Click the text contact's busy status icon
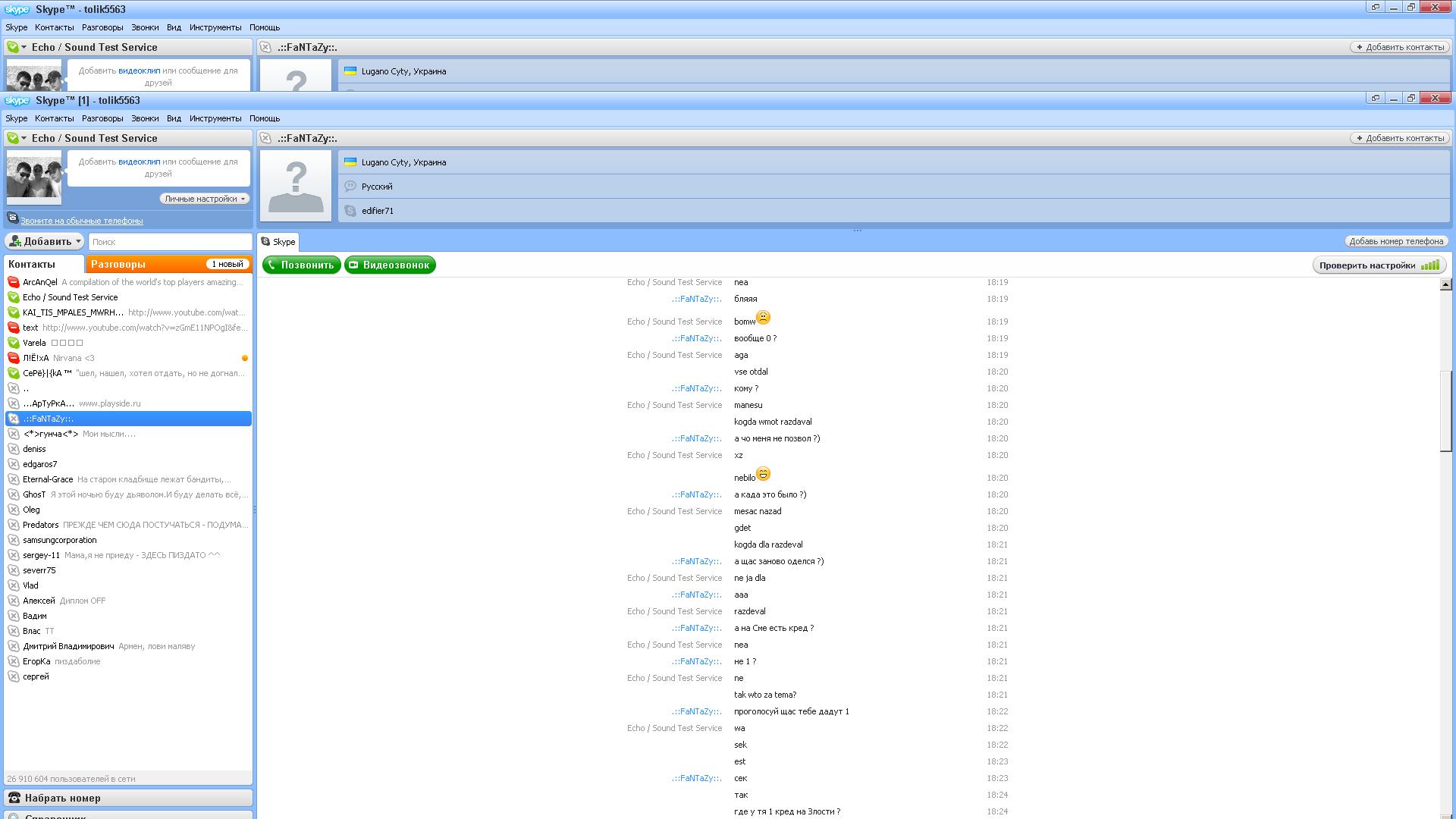This screenshot has width=1456, height=819. (14, 328)
